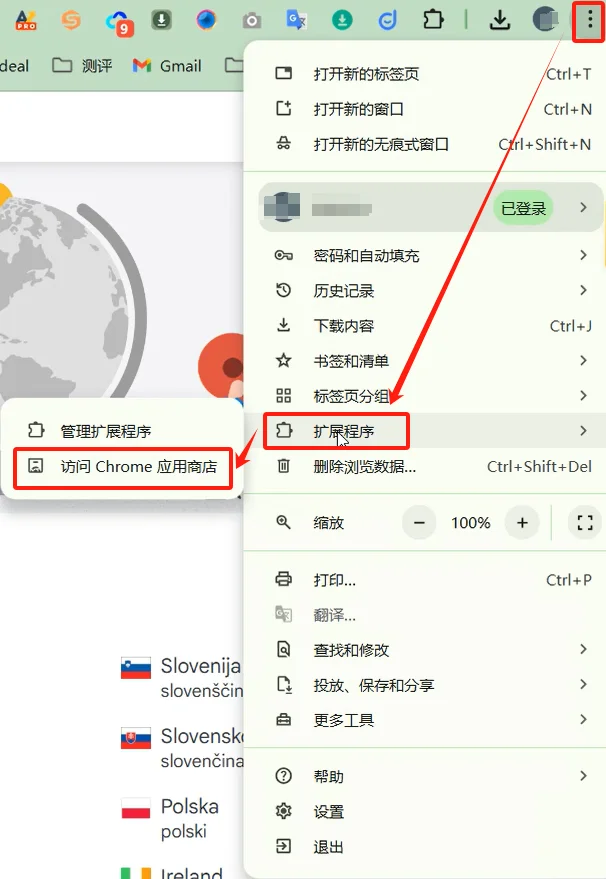Click the three-dot Chrome menu button
The width and height of the screenshot is (606, 879).
(x=589, y=21)
